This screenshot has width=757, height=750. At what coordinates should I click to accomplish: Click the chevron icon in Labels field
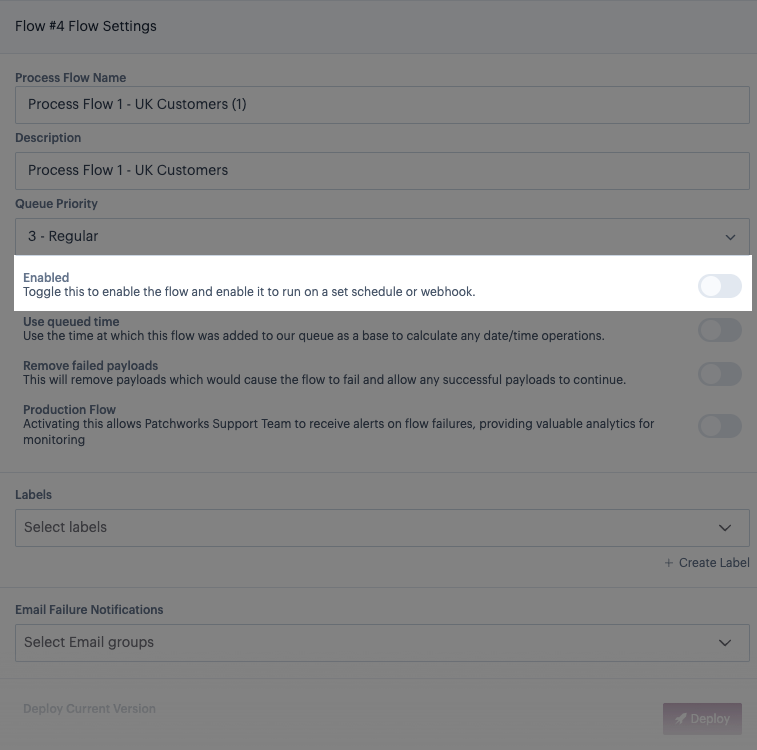click(726, 528)
